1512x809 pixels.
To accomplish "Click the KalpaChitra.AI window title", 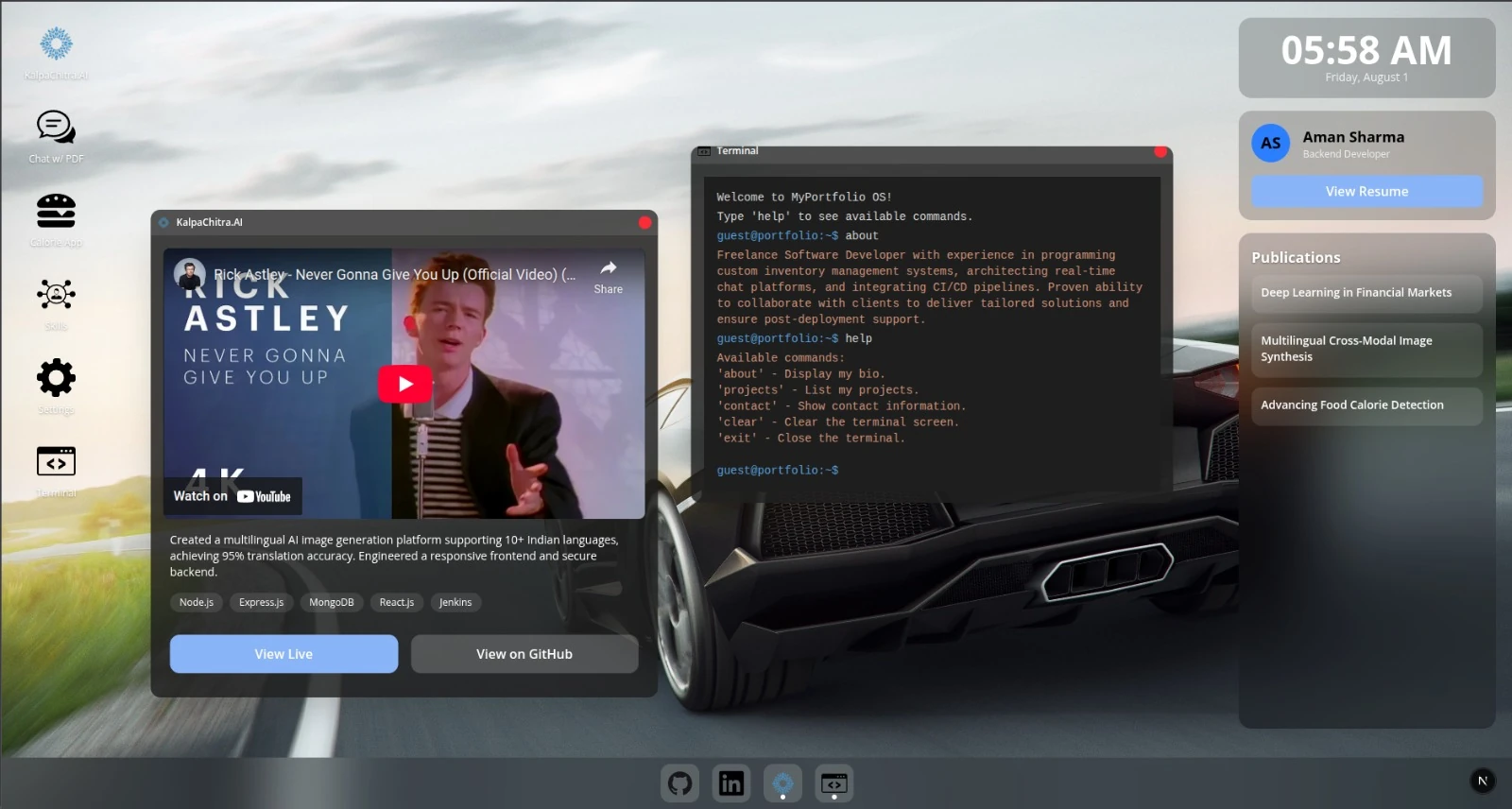I will [209, 222].
